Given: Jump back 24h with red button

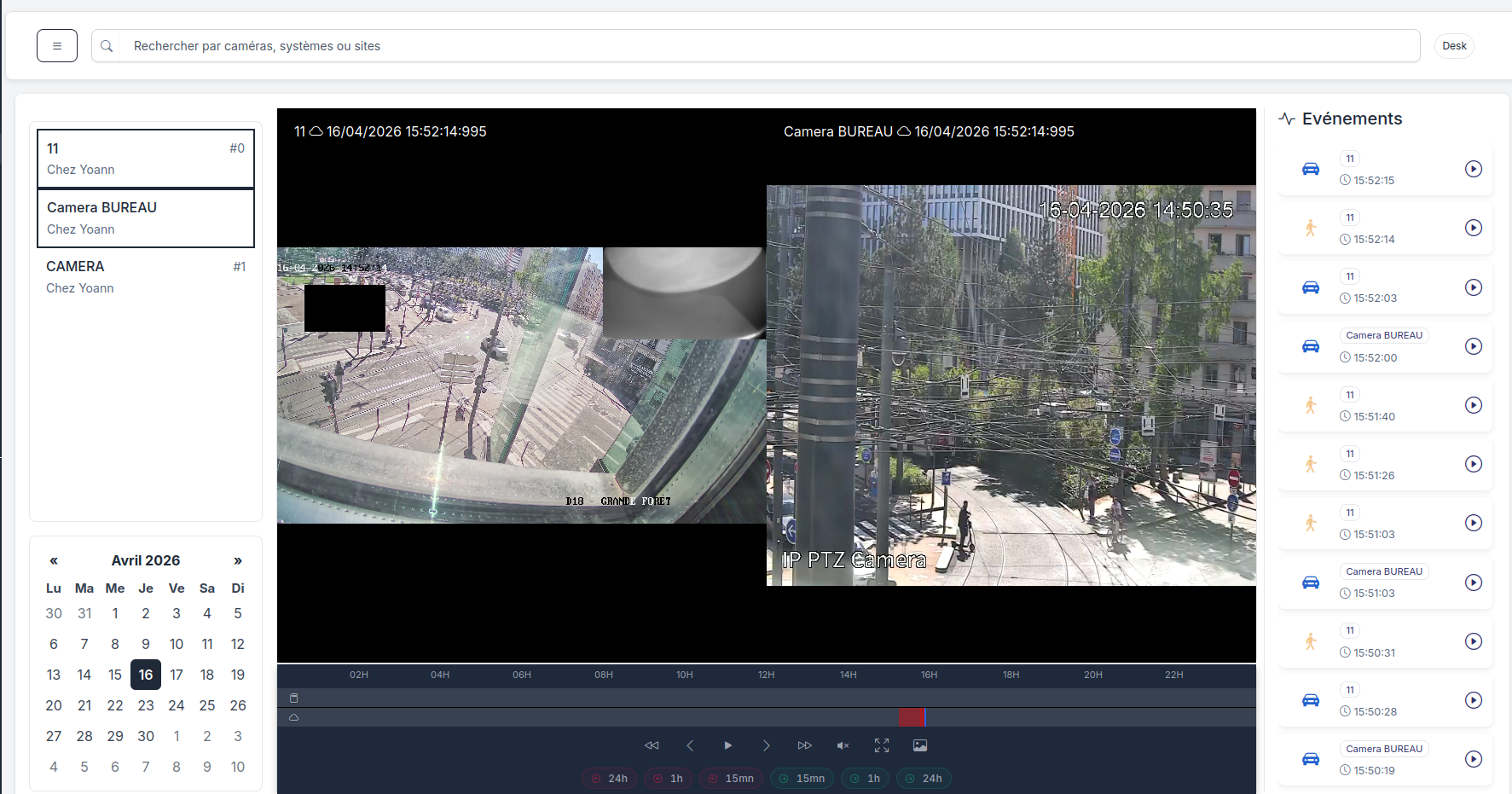Looking at the screenshot, I should [x=609, y=779].
